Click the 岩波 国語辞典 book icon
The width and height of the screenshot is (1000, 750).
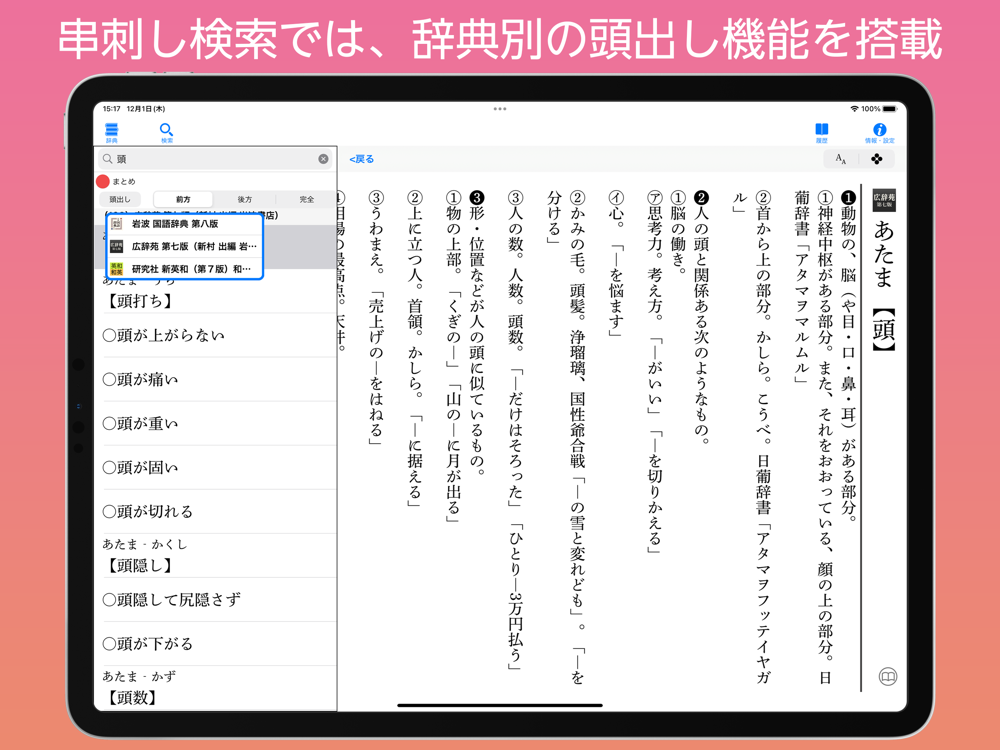click(x=117, y=224)
